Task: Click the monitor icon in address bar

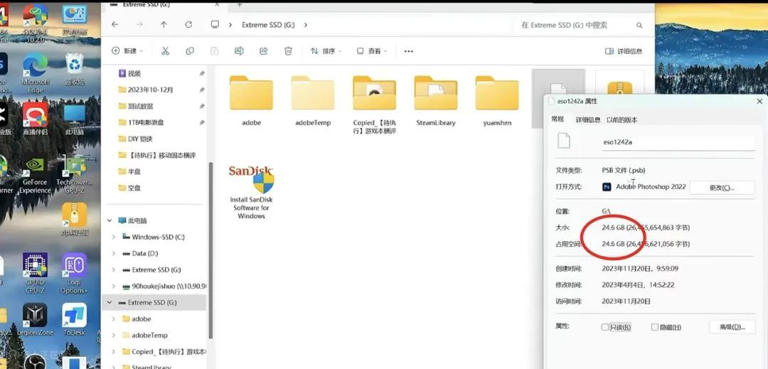Action: pyautogui.click(x=215, y=25)
